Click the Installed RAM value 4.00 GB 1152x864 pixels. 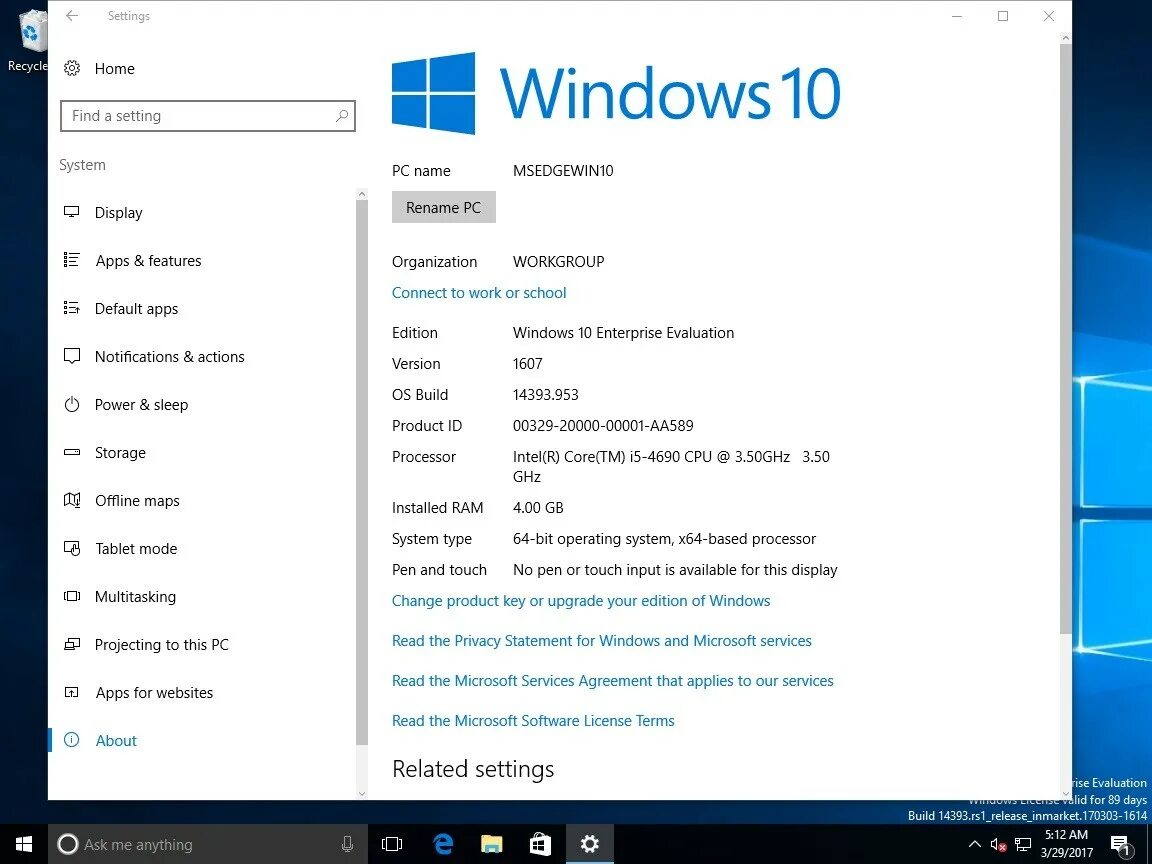pos(538,508)
